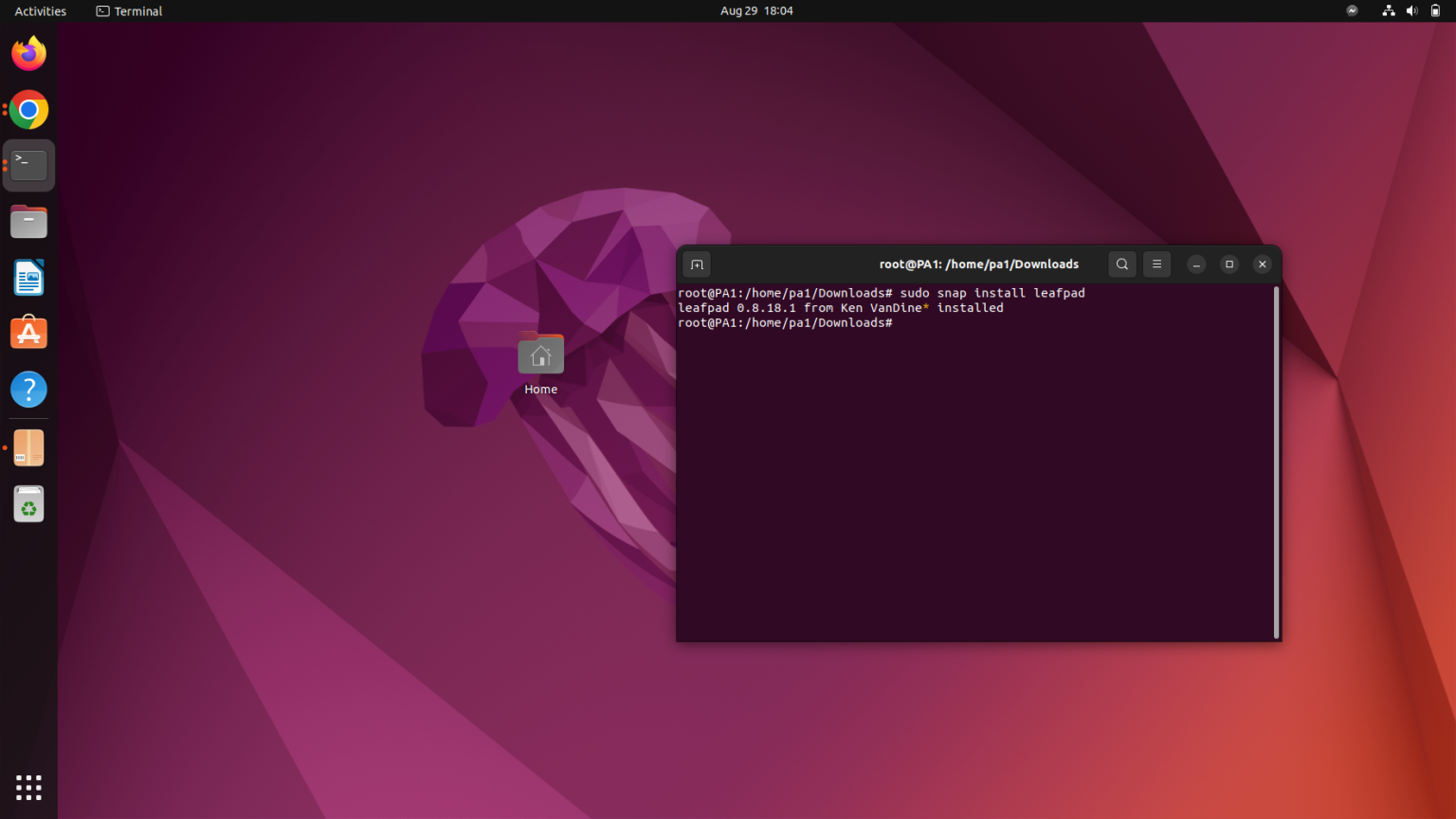Open the terminal hamburger menu

coord(1156,264)
